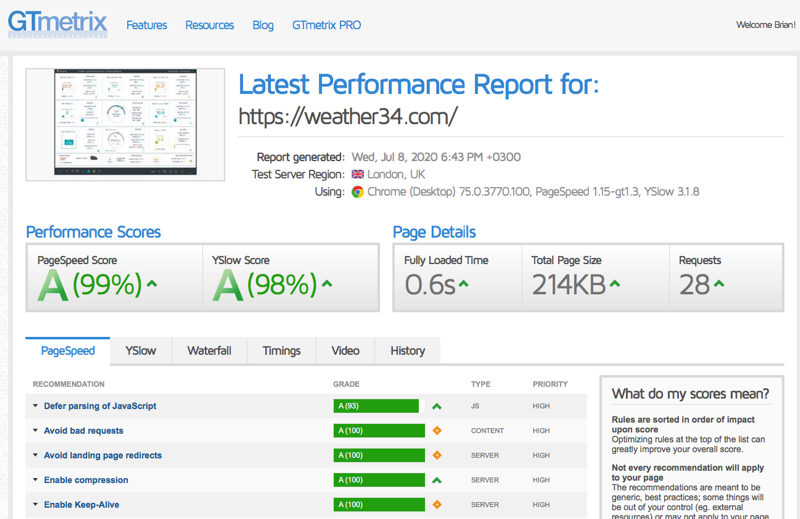
Task: Click the Requests trend arrow
Action: tap(719, 284)
